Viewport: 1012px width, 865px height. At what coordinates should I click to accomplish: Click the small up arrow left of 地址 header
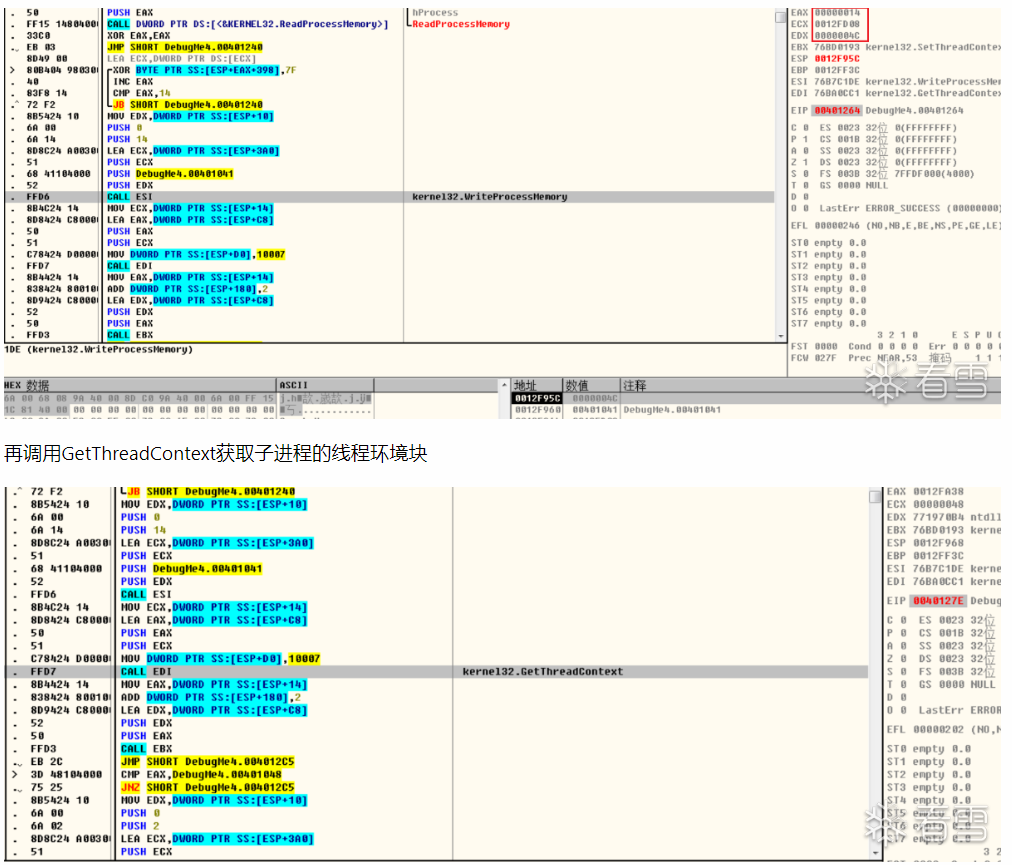click(x=504, y=385)
